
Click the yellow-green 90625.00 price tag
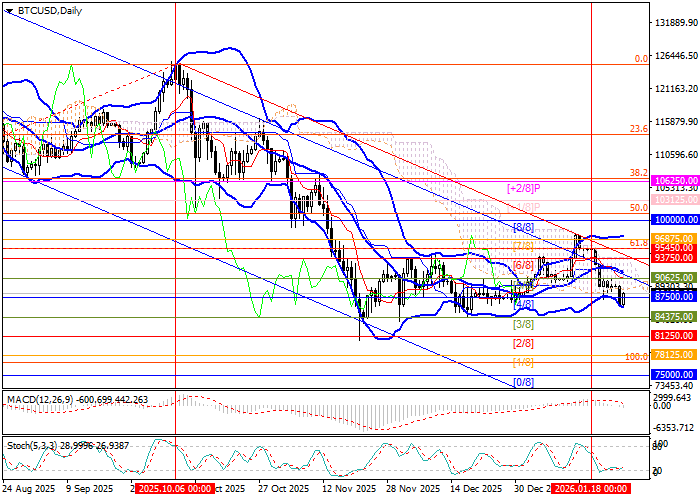pos(673,277)
